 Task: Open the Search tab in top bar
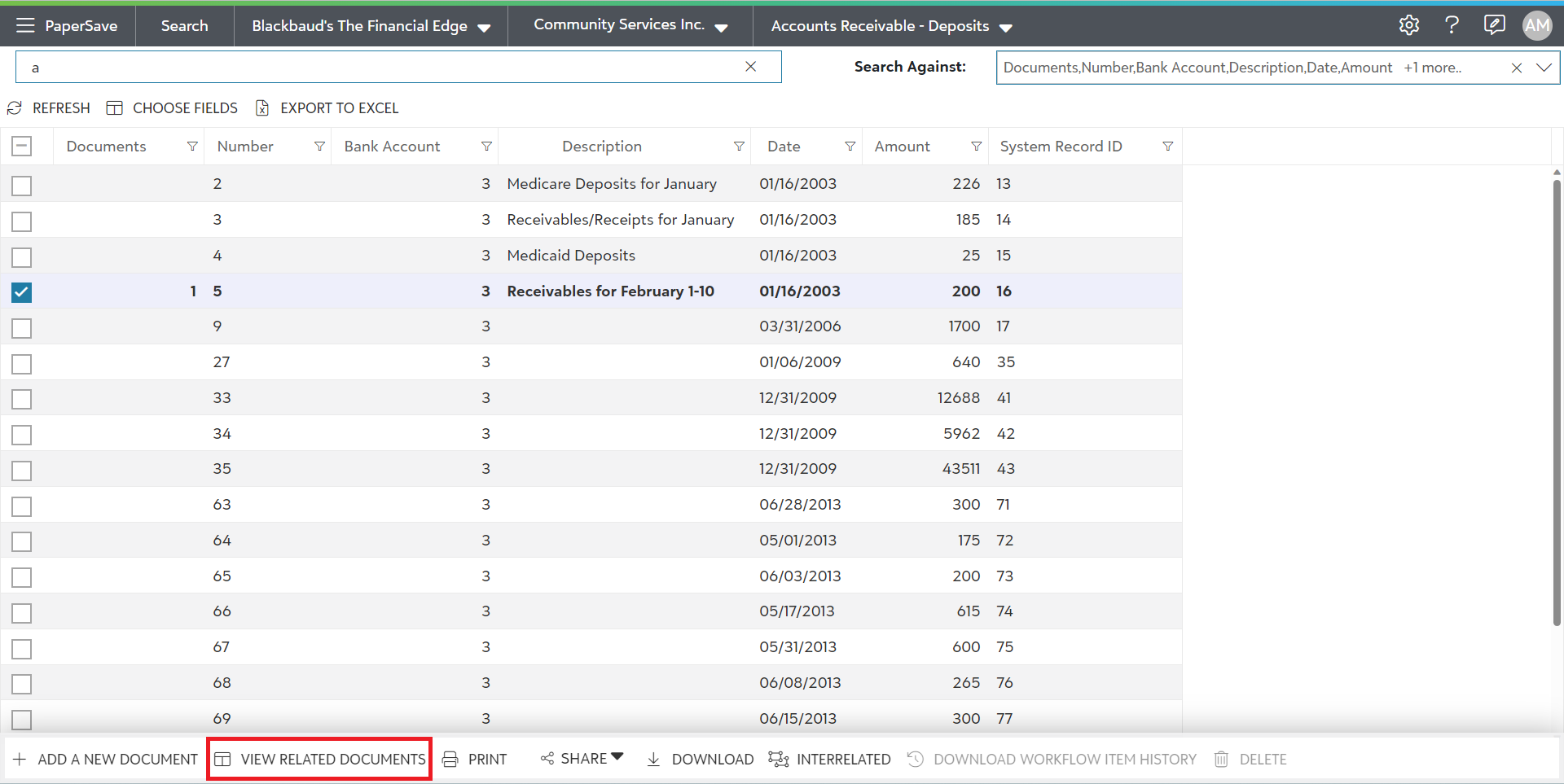(184, 26)
